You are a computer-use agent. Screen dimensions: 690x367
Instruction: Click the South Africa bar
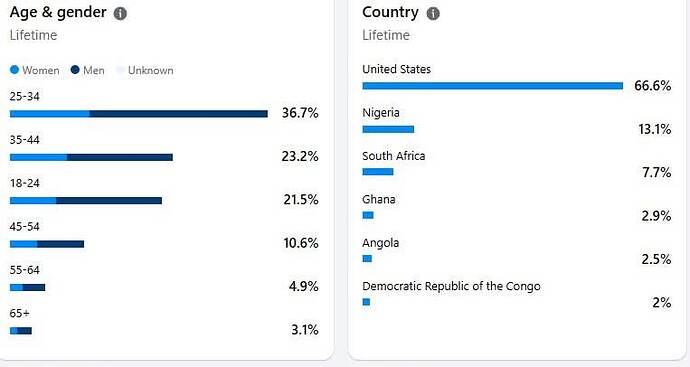[x=378, y=172]
